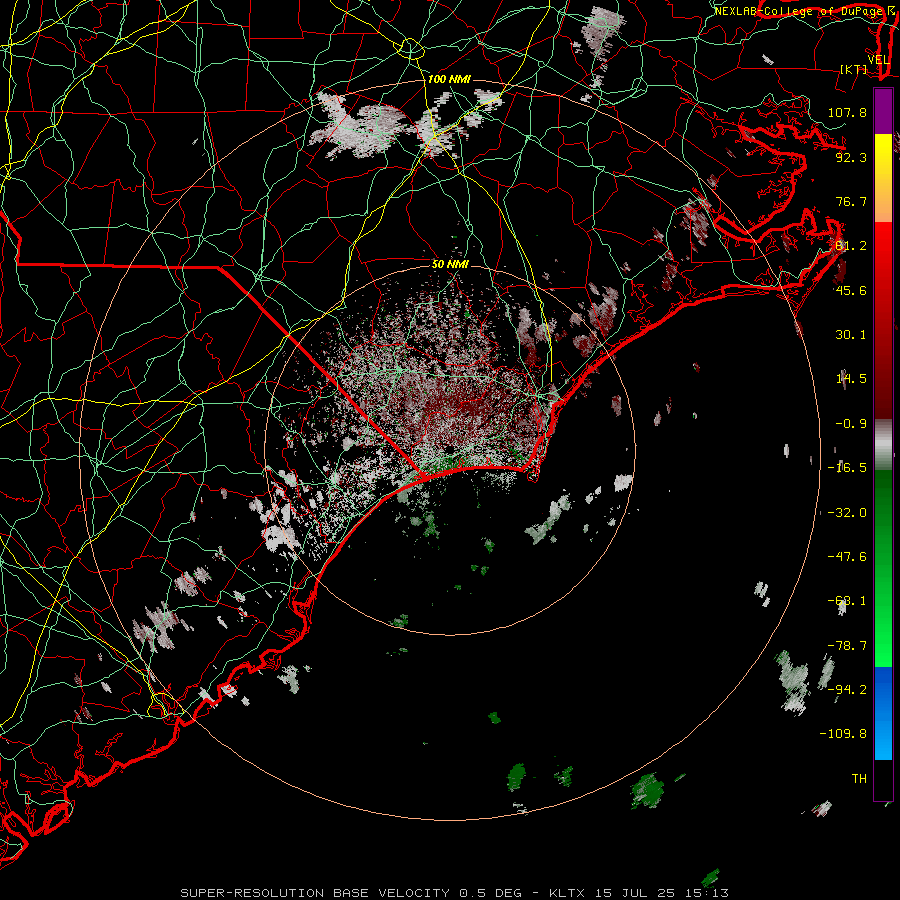The height and width of the screenshot is (900, 900).
Task: Click the 50 NMI range ring label
Action: coord(450,264)
